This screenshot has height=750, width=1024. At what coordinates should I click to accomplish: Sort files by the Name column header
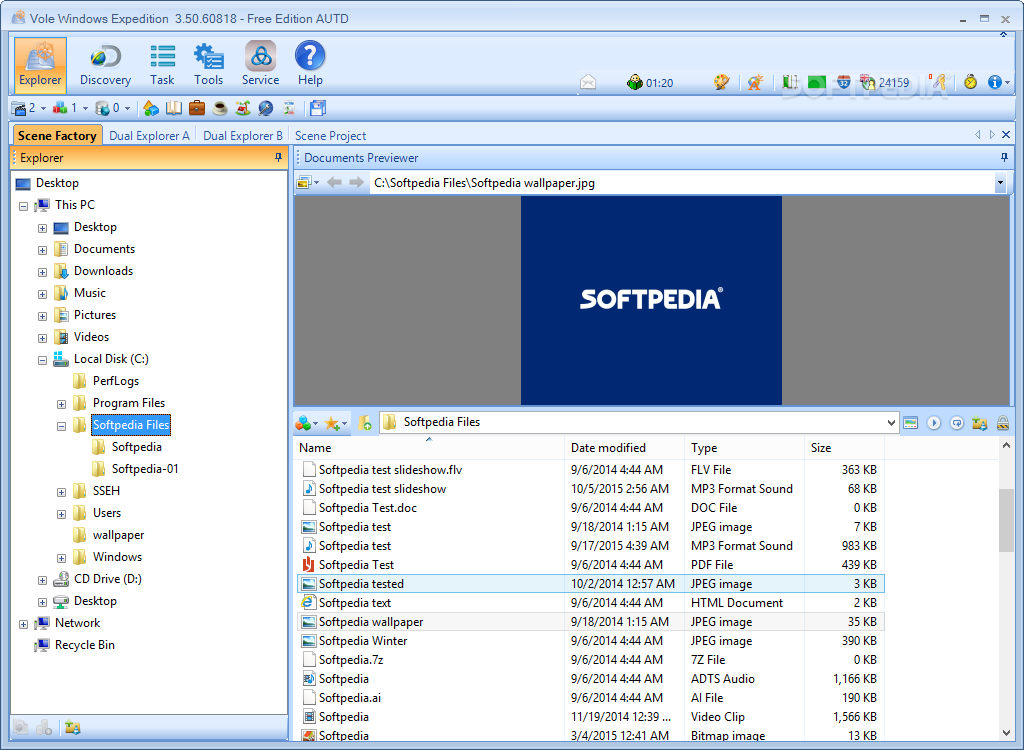coord(429,448)
